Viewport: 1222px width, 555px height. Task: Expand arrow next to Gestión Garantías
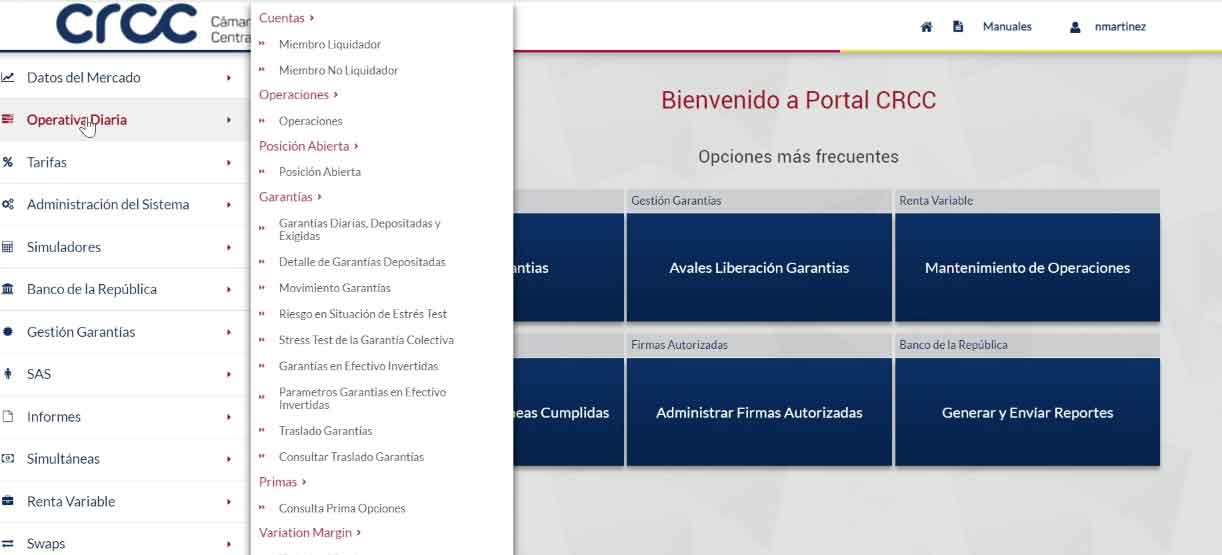[x=229, y=332]
